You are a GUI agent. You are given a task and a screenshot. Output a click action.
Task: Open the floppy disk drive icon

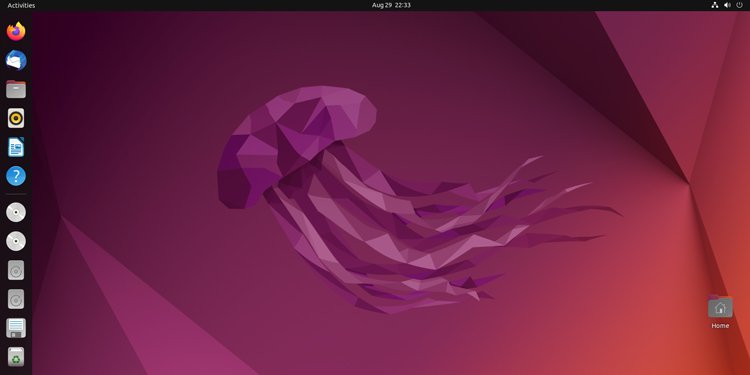point(16,328)
